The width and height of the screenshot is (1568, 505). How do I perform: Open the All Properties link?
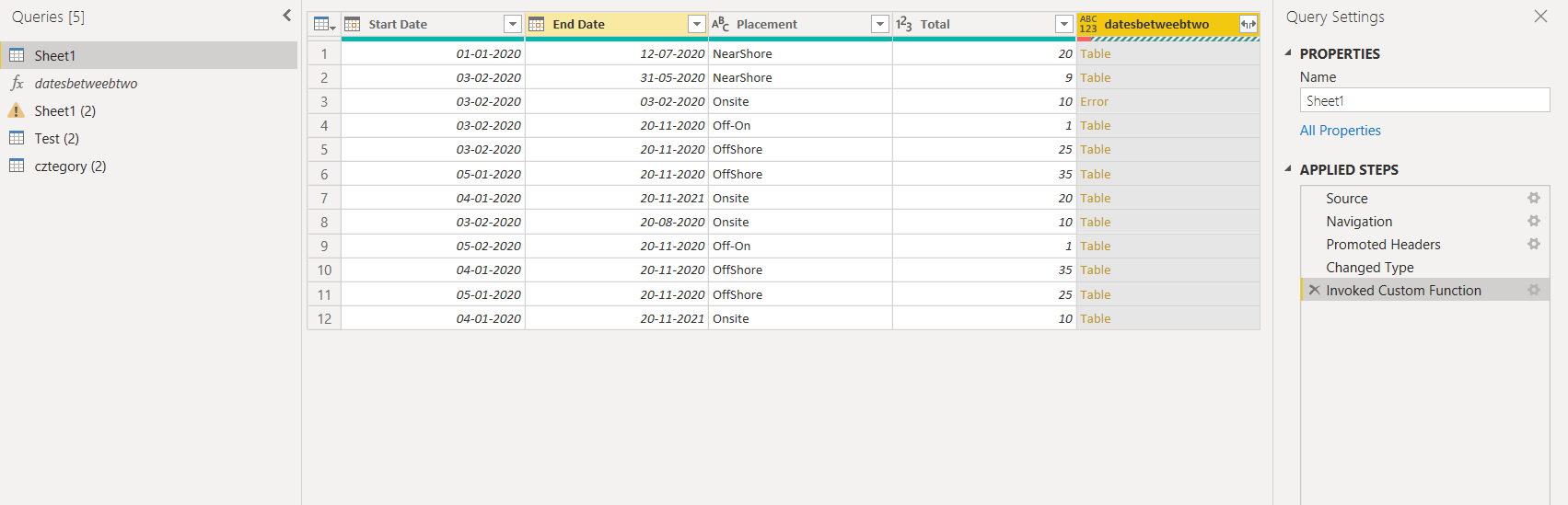(1340, 131)
